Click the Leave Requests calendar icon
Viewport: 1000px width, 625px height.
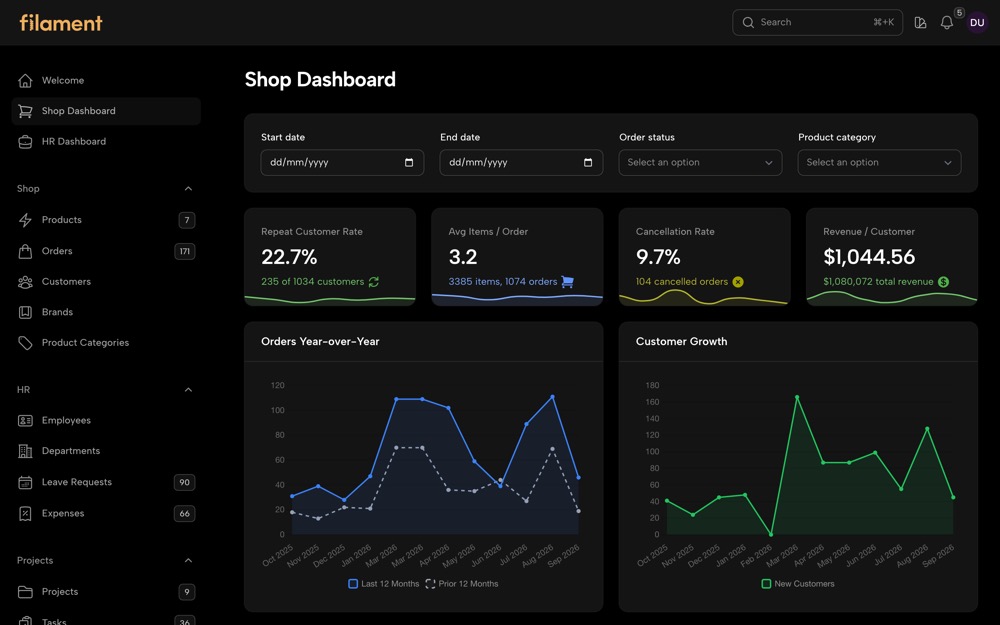coord(25,482)
